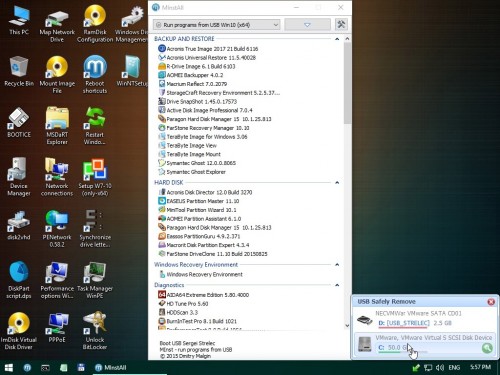
Task: Click the green magnifier on drive C:
Action: 487,348
